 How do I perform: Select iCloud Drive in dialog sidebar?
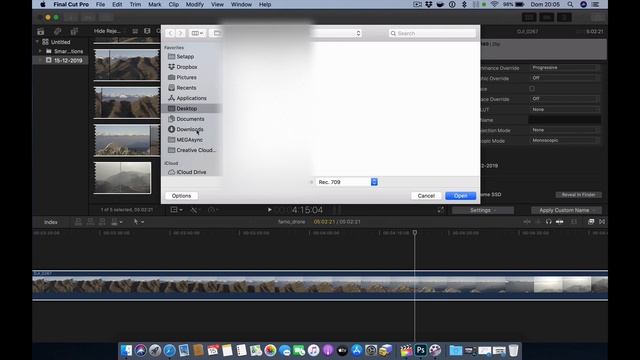[x=191, y=172]
